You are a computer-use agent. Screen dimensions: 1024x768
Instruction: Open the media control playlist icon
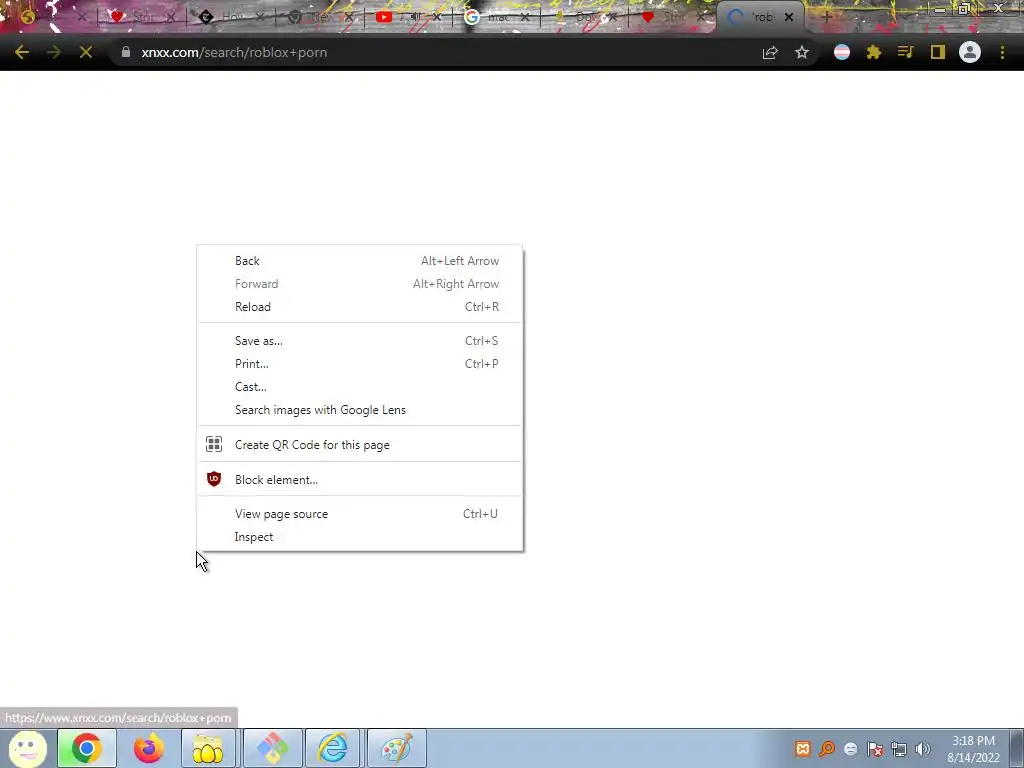(905, 52)
